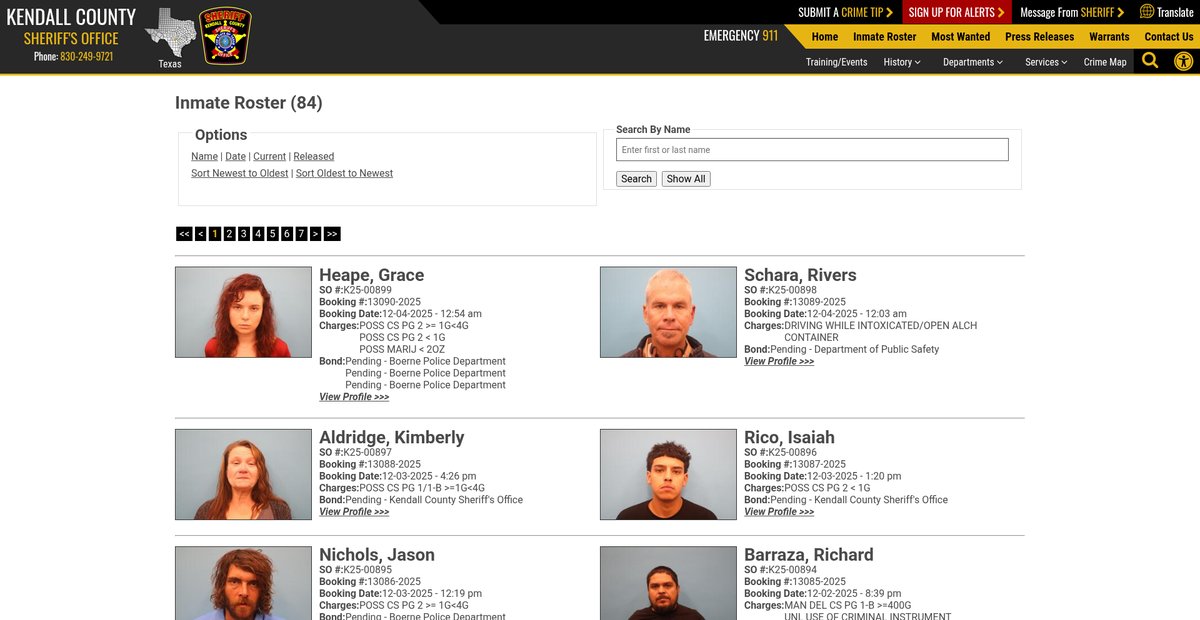Sort roster by Name

205,156
